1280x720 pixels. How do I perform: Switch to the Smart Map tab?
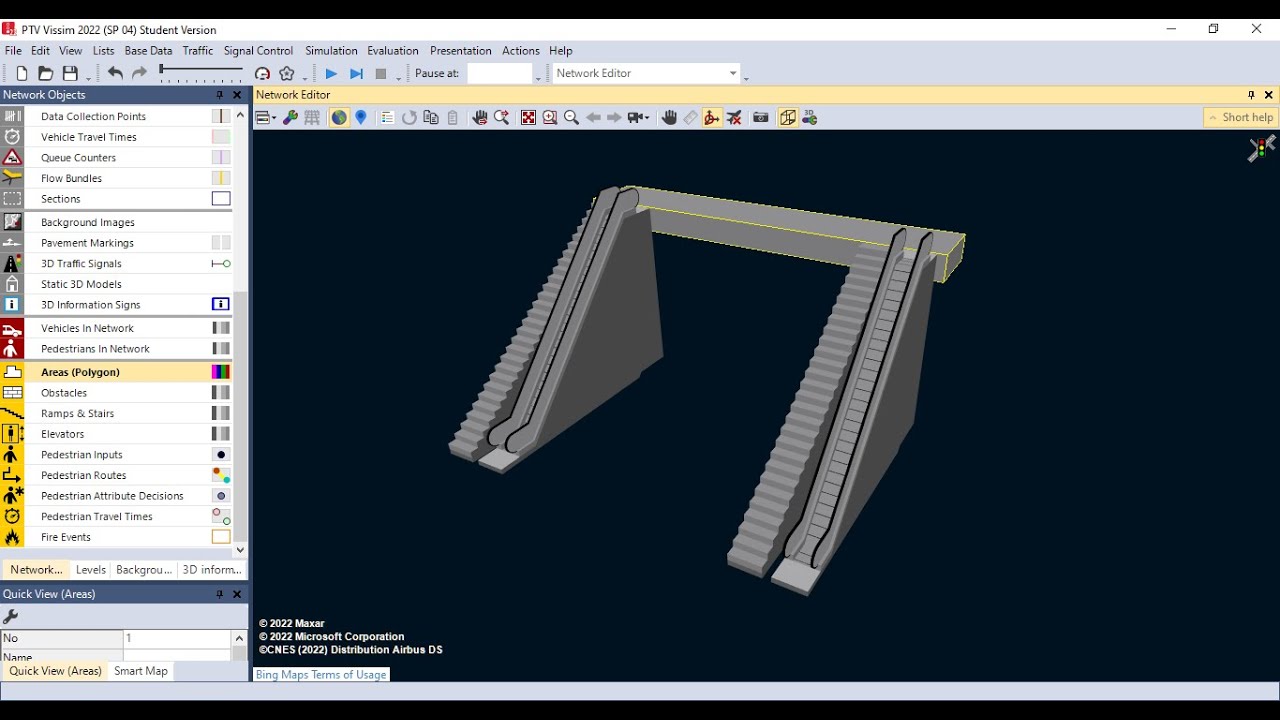pyautogui.click(x=141, y=671)
